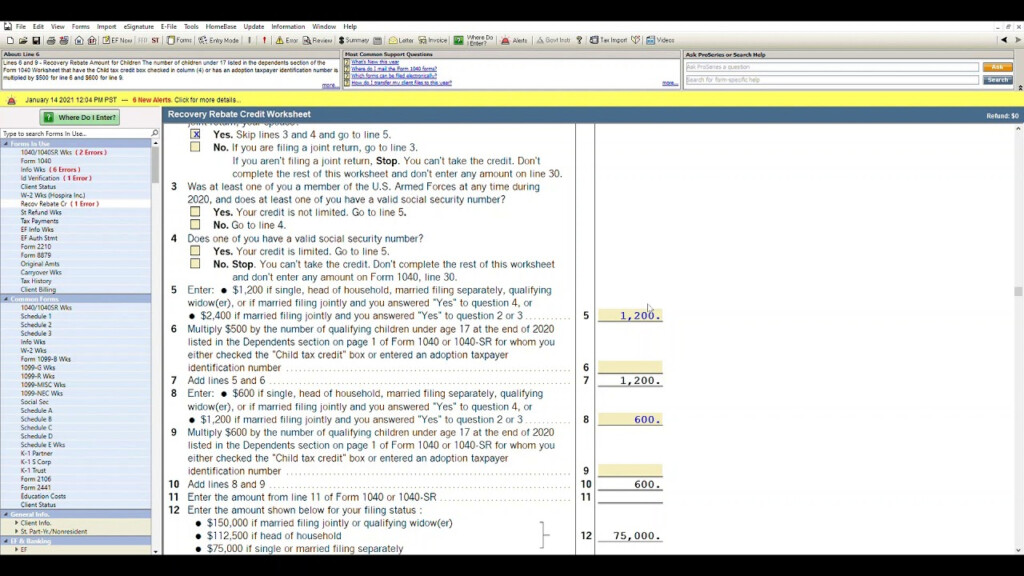Uncheck the Yes skip lines 3 and 4 box
Viewport: 1024px width, 576px height.
(x=195, y=134)
